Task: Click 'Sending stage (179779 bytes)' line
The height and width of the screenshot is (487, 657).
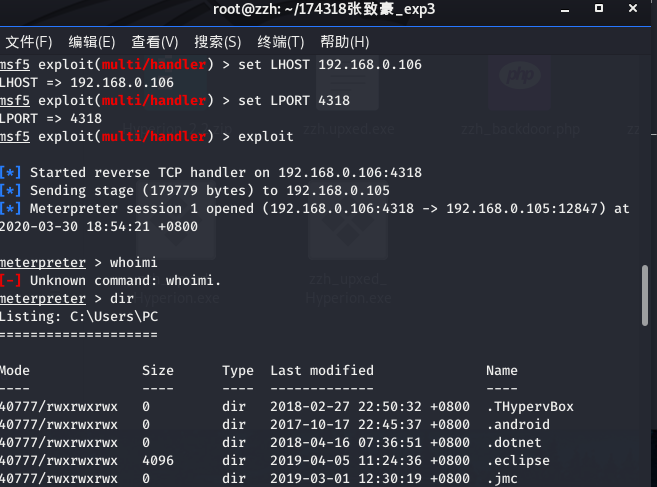Action: coord(195,191)
